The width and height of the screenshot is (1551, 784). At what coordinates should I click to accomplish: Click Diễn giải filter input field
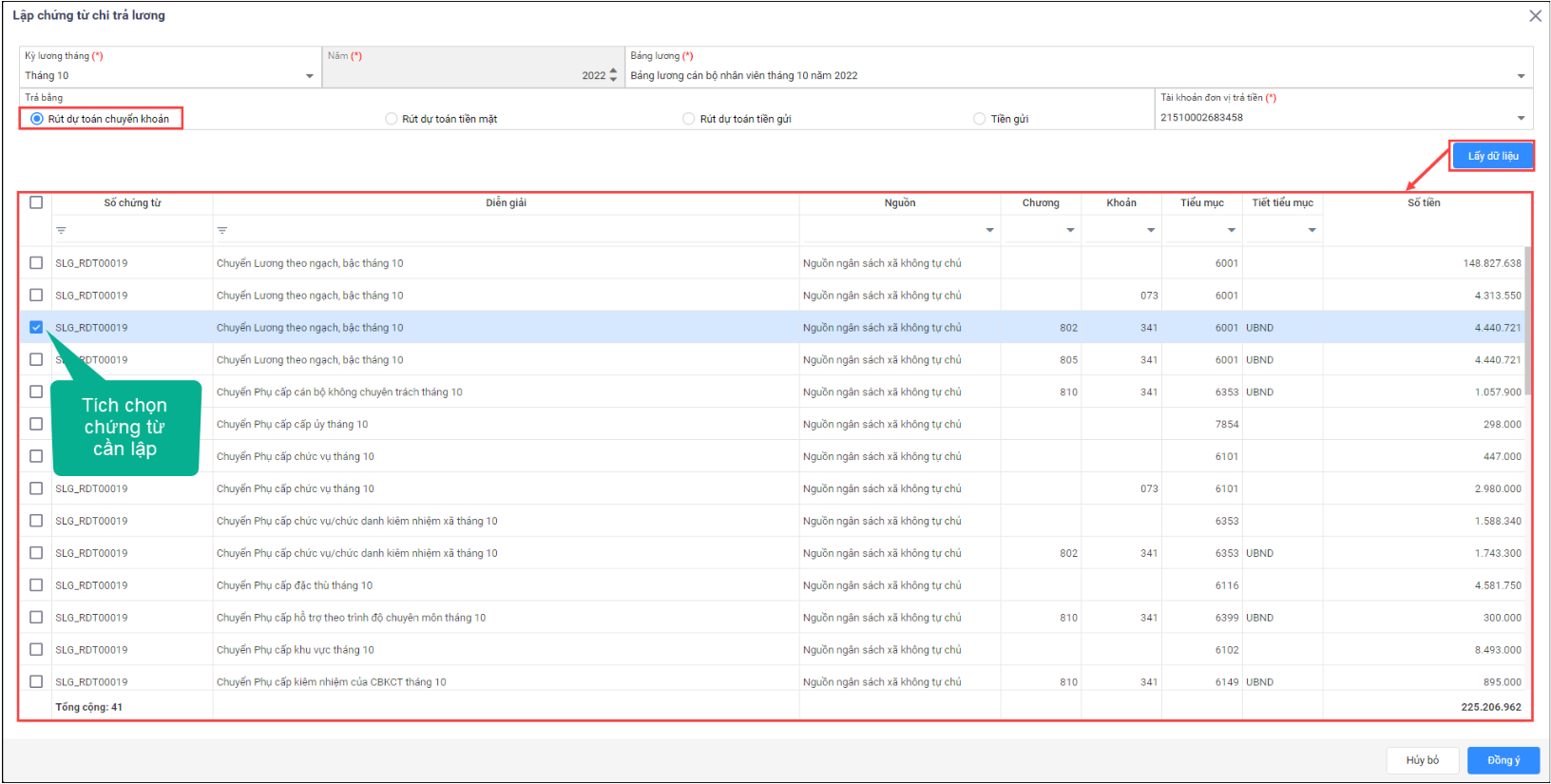coord(506,230)
